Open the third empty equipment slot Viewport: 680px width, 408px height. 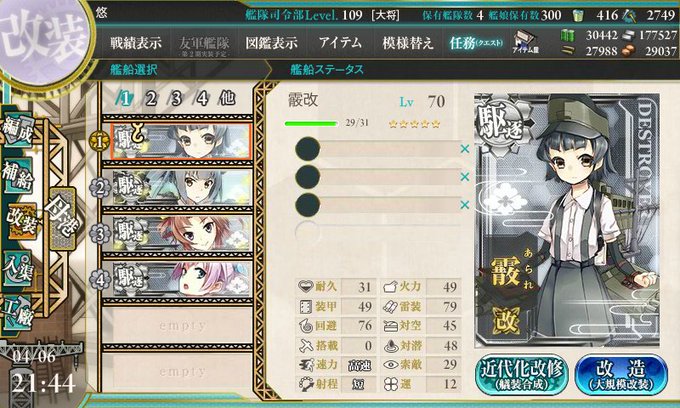point(377,205)
